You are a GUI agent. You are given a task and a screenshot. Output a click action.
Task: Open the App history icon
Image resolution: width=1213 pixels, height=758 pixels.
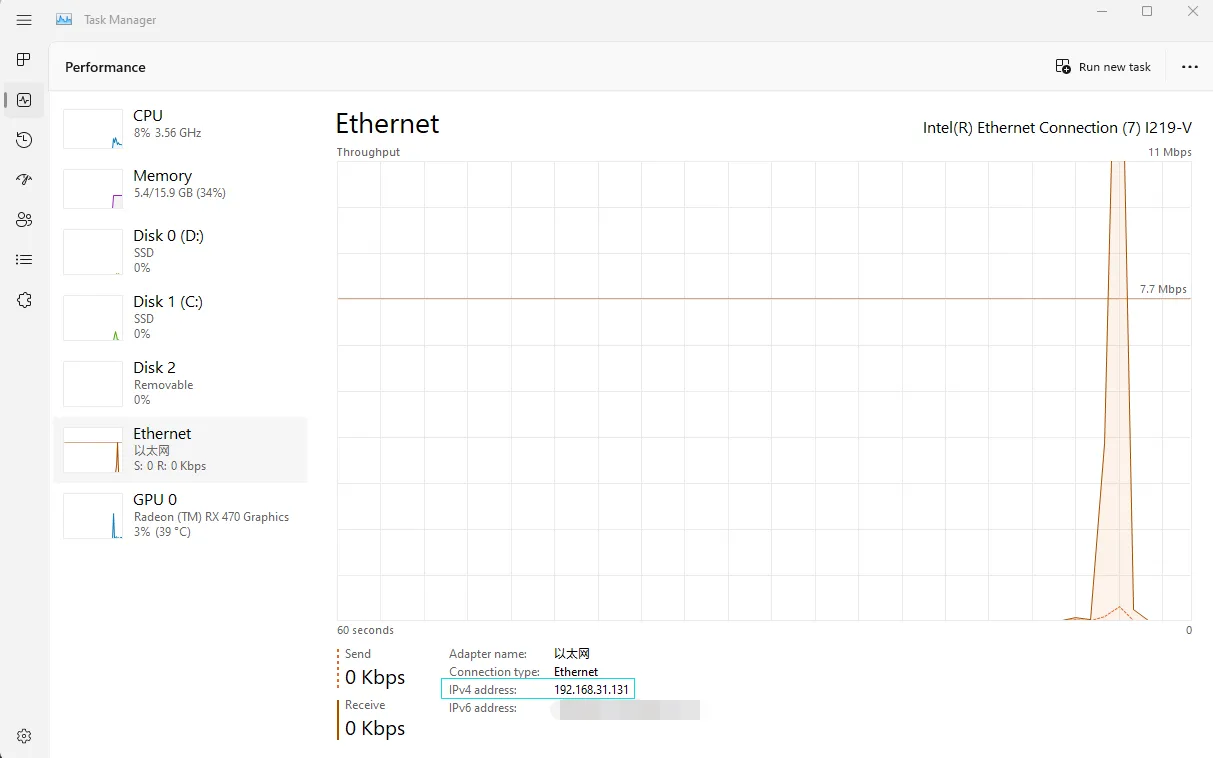24,140
